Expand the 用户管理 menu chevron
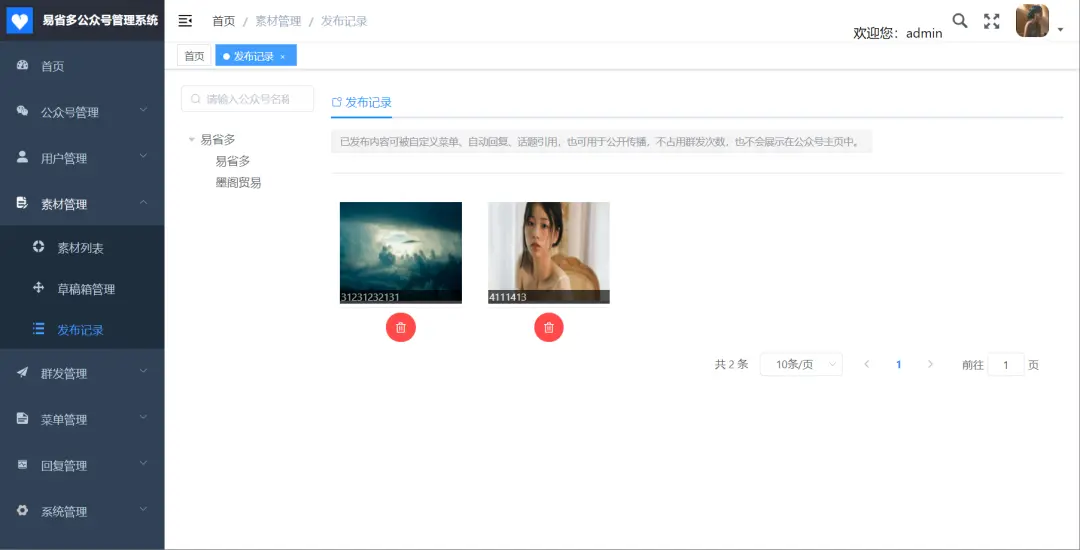Viewport: 1080px width, 550px height. [x=143, y=156]
